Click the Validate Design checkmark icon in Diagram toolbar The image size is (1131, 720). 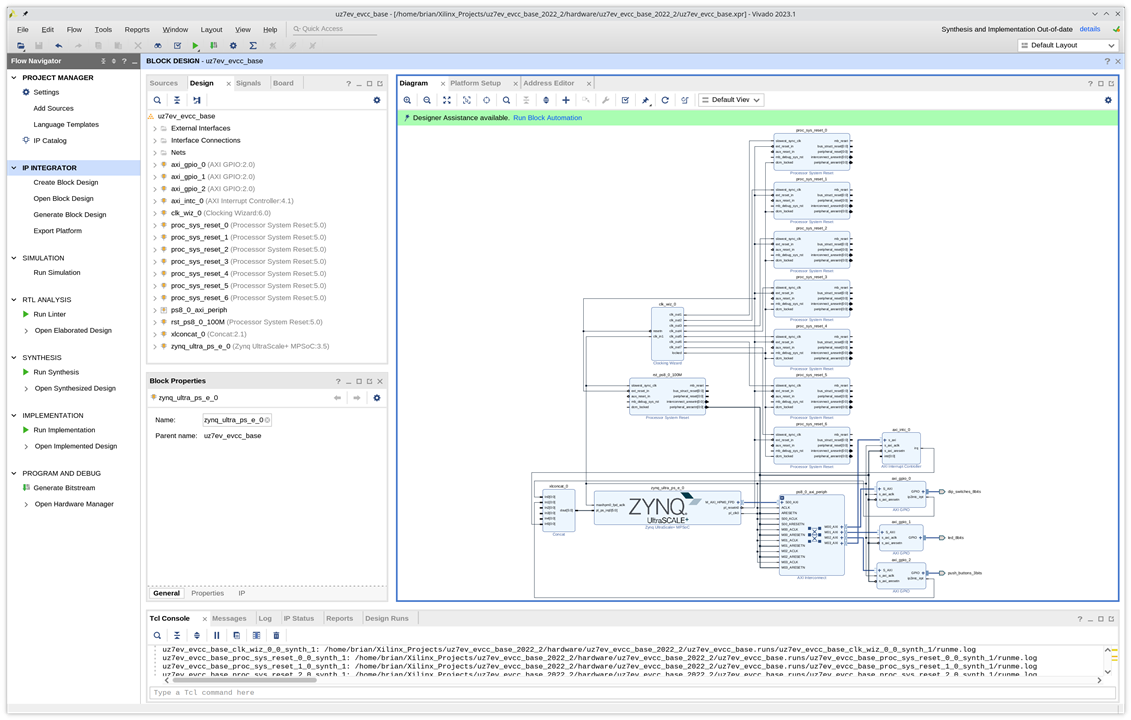pyautogui.click(x=625, y=100)
